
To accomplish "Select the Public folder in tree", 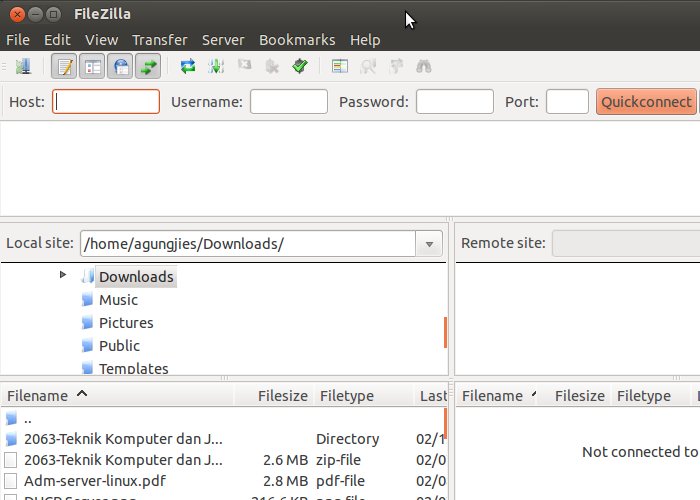I will click(119, 346).
